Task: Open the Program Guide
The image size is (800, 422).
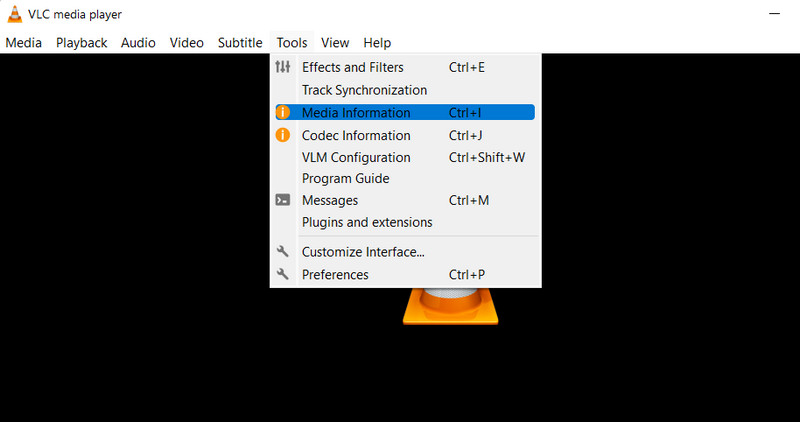Action: coord(345,178)
